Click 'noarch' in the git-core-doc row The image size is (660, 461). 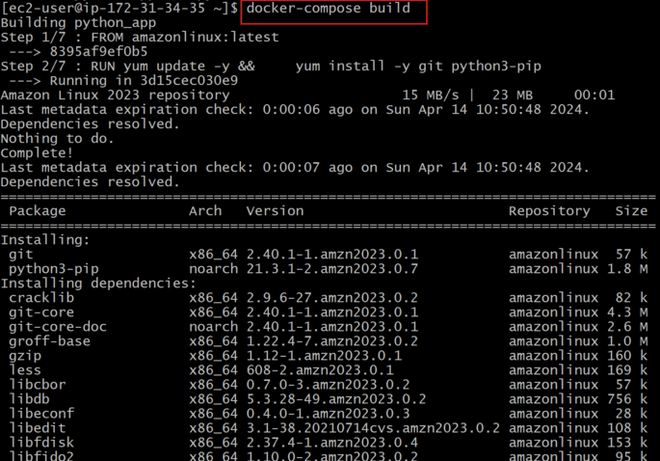pyautogui.click(x=213, y=327)
